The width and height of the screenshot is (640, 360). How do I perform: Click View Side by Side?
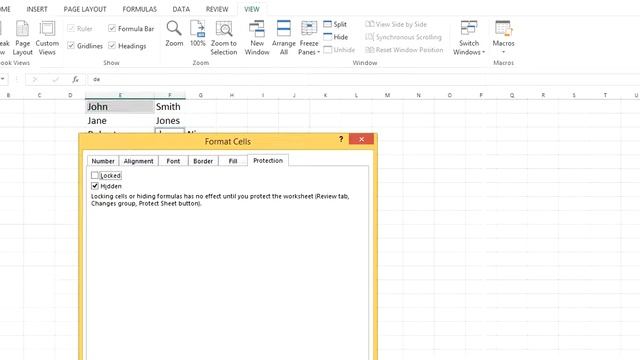396,24
